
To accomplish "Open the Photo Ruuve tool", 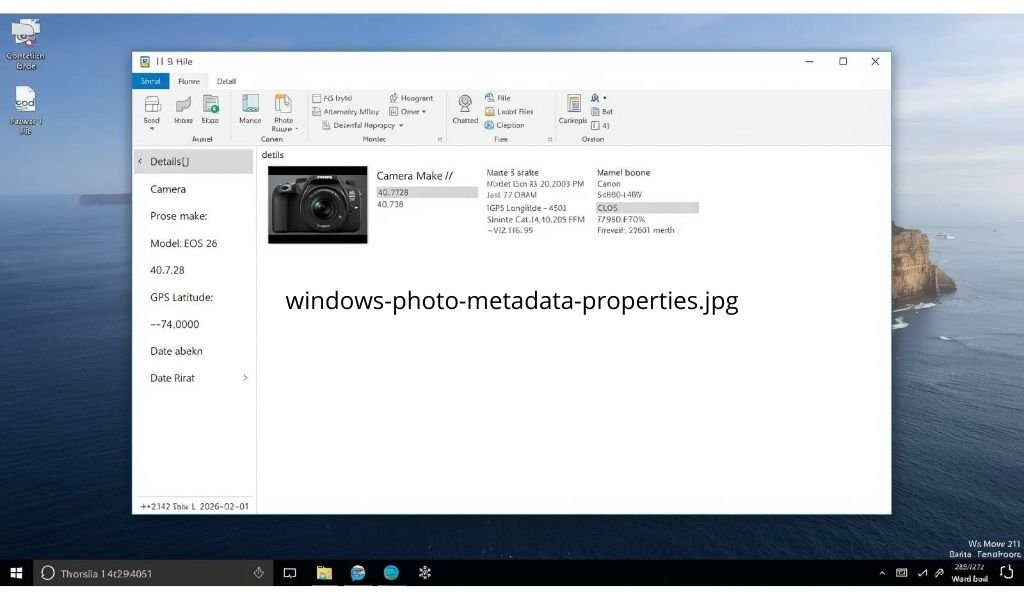I will click(283, 110).
